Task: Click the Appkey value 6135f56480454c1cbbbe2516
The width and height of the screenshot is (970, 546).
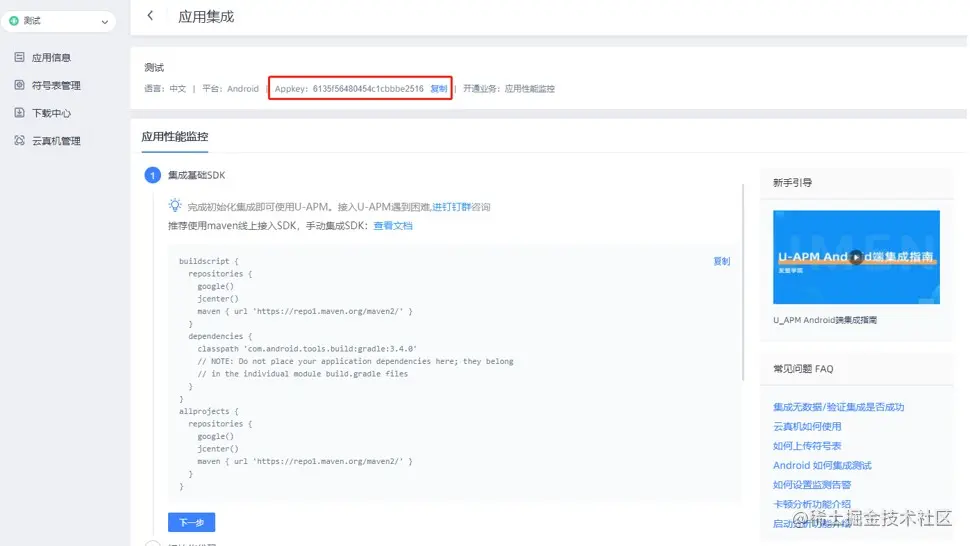Action: coord(368,88)
